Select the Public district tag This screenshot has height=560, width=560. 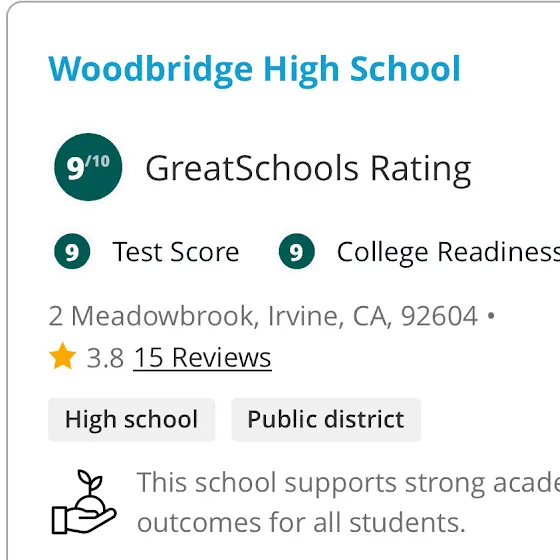click(326, 420)
